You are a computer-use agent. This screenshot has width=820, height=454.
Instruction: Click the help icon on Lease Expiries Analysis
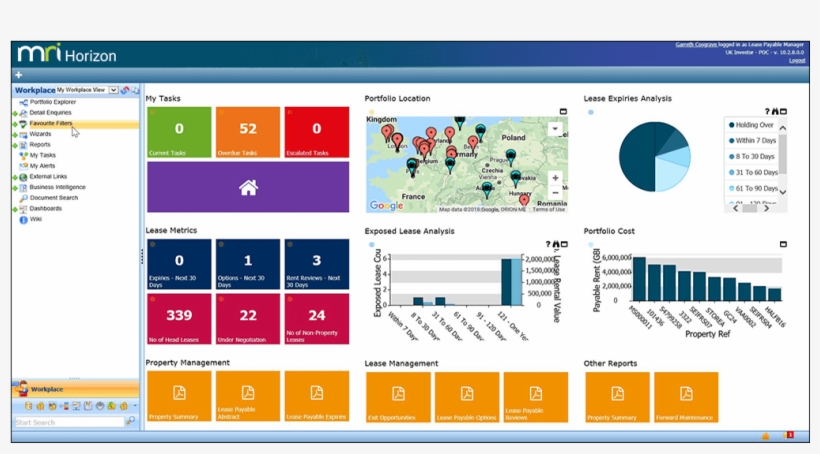click(x=767, y=111)
